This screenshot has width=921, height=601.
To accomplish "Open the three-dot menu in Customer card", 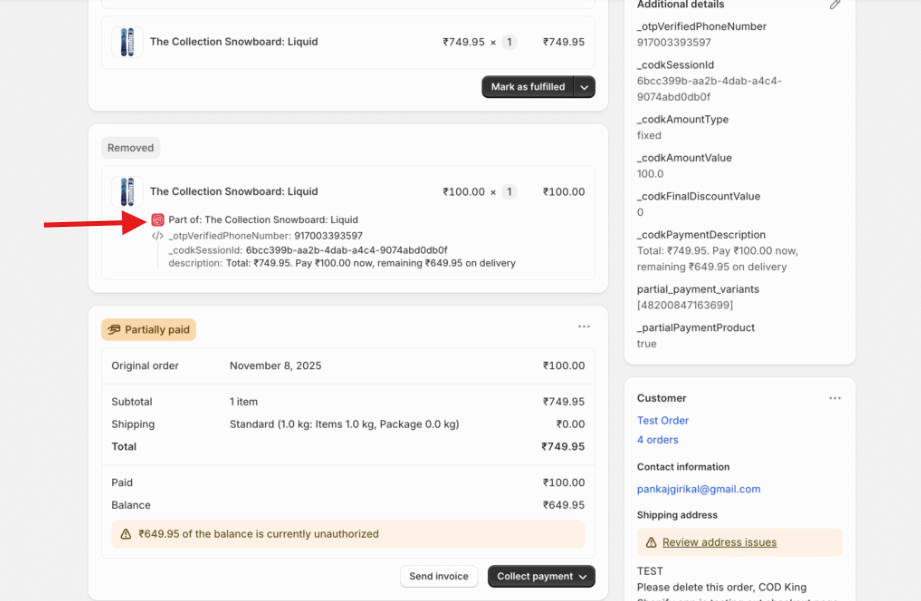I will tap(835, 398).
